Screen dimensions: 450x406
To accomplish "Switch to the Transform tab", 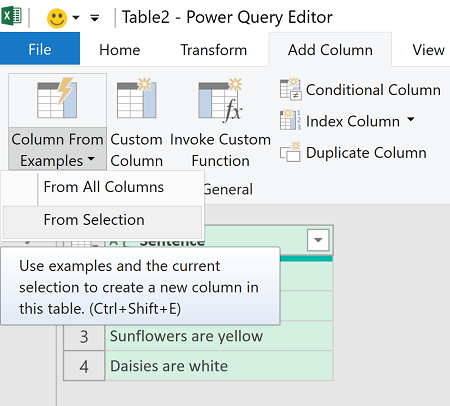I will pyautogui.click(x=214, y=50).
